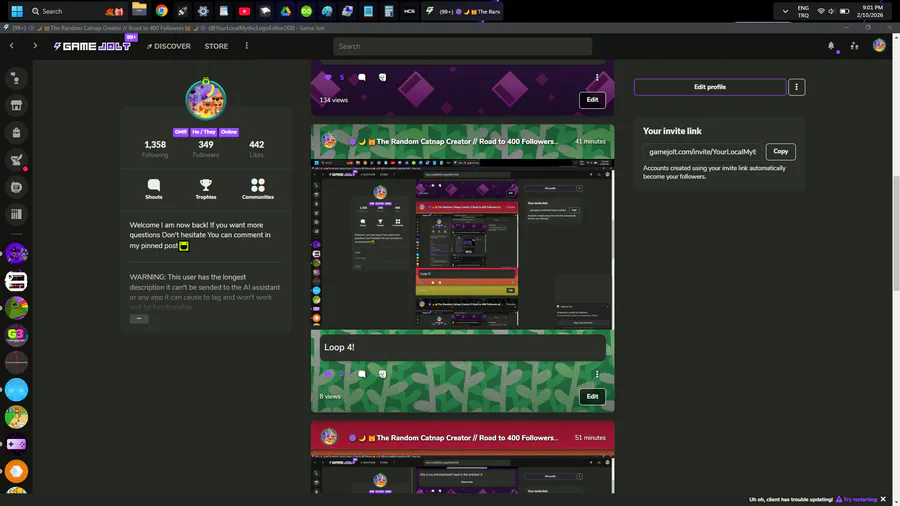Screen dimensions: 900x506
Task: View the 349 Followers list
Action: pos(205,149)
